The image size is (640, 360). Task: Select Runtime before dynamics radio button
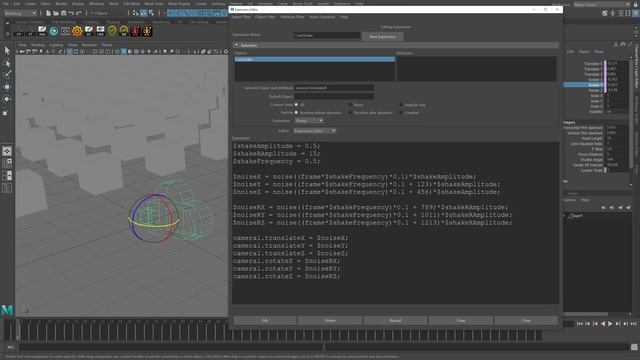click(296, 113)
